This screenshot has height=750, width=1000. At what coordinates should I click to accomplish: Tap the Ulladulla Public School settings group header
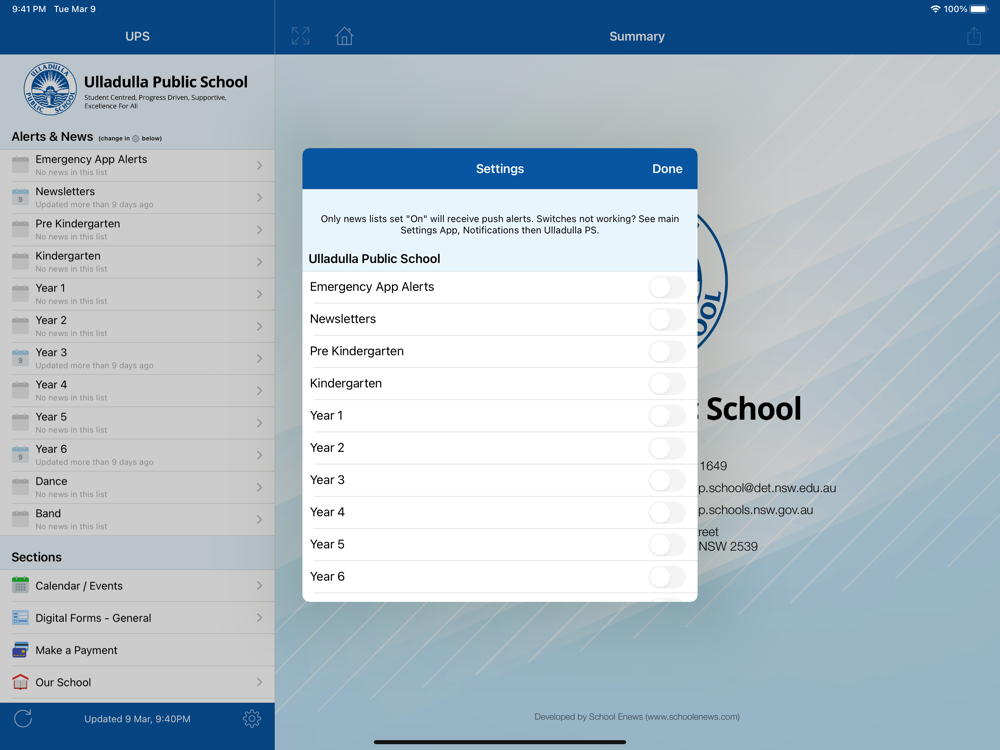(x=374, y=258)
